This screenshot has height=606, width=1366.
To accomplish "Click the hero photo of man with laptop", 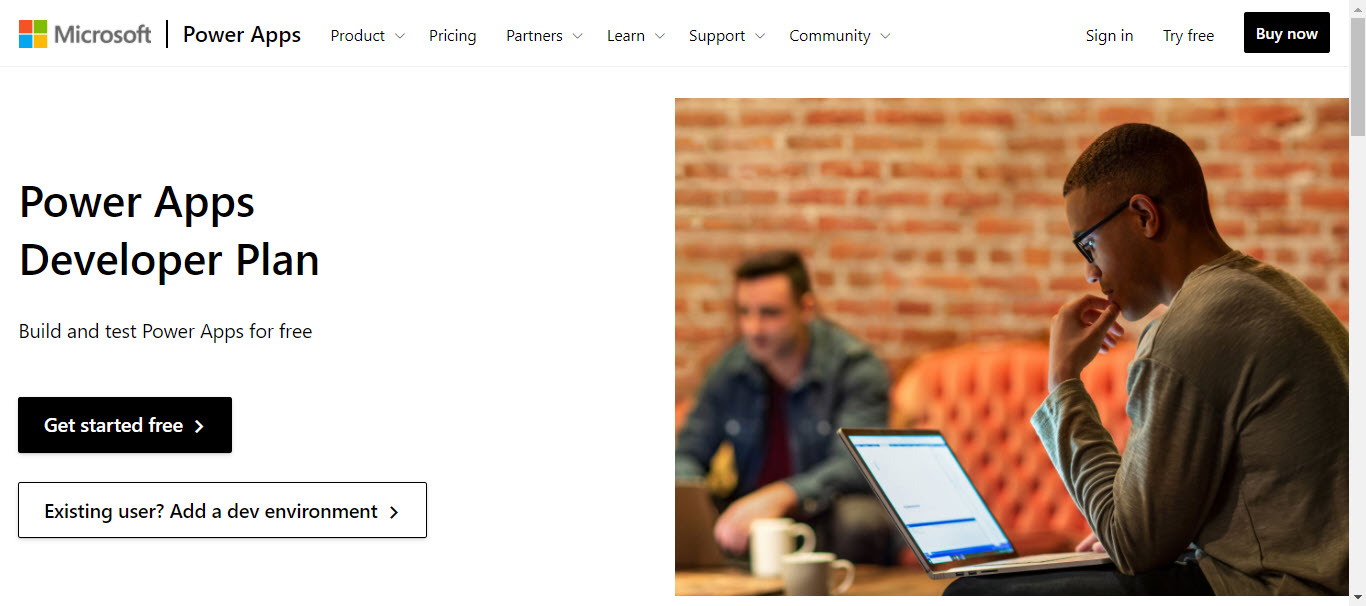I will coord(1011,346).
